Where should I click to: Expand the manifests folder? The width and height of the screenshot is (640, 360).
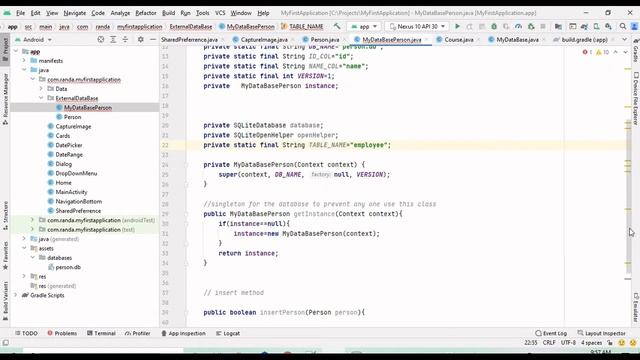pyautogui.click(x=24, y=60)
